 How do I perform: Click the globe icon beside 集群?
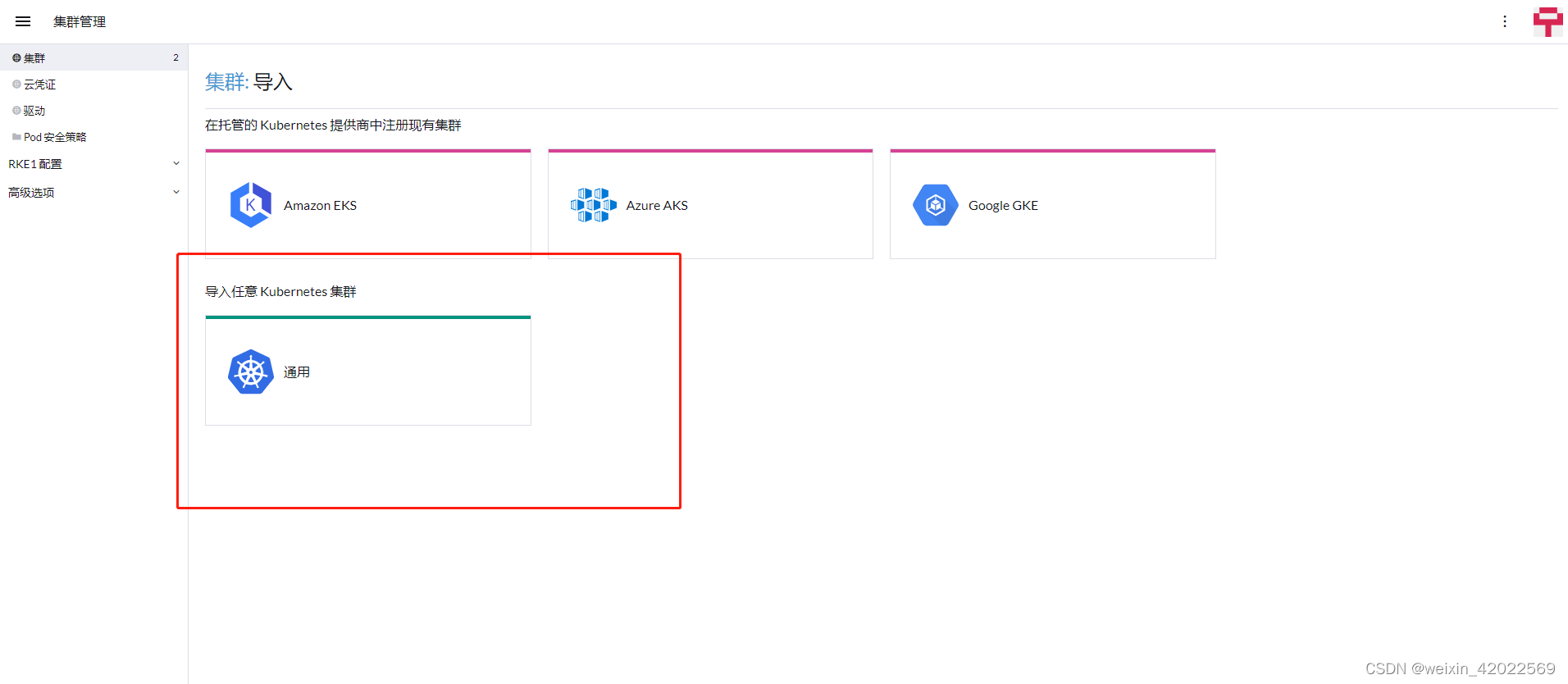point(16,58)
